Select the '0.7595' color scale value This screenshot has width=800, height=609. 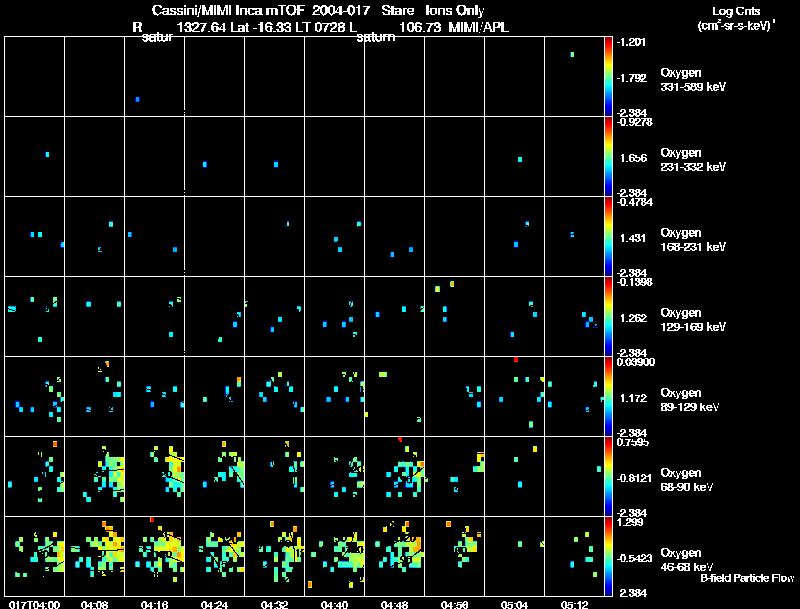point(633,442)
